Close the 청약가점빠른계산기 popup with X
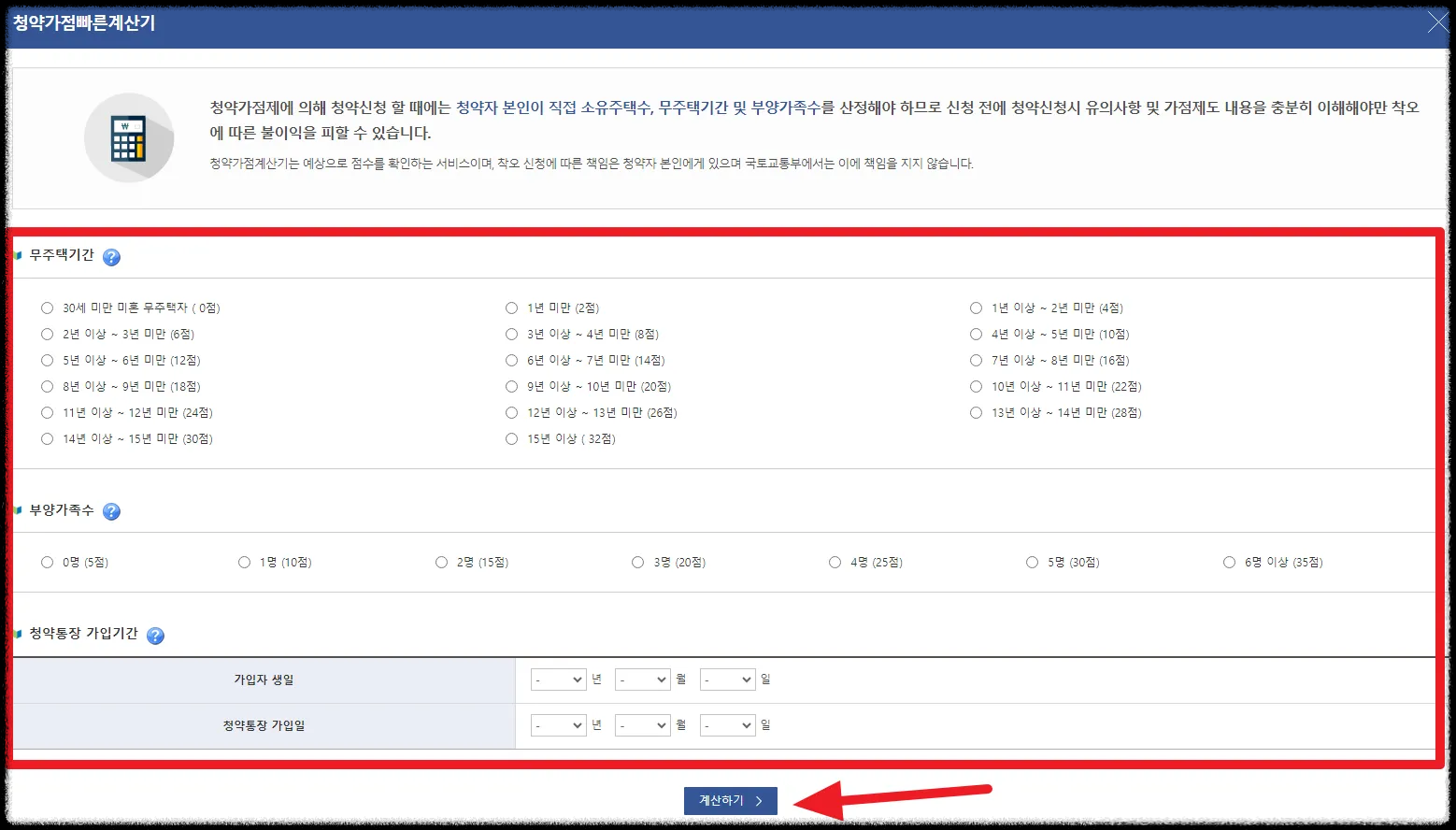The image size is (1456, 830). (x=1438, y=23)
